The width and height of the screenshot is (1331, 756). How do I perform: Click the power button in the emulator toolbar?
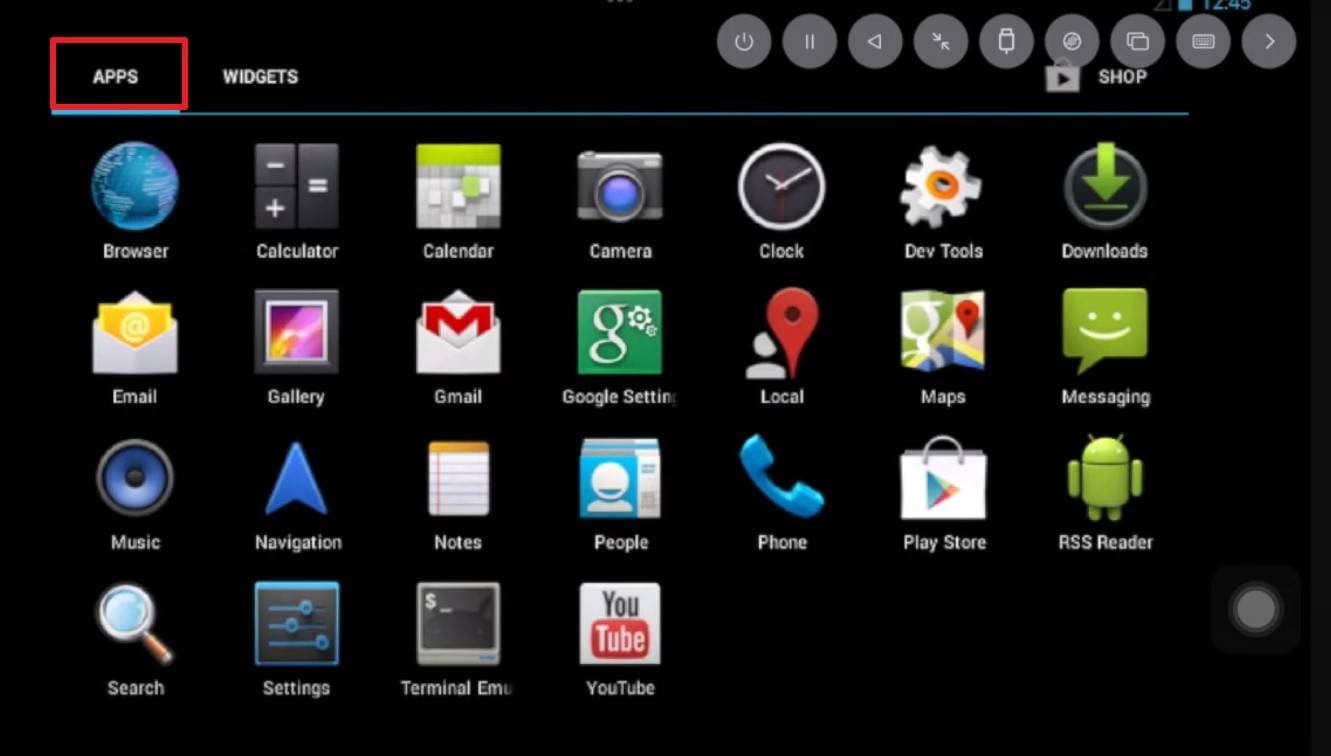pos(744,42)
